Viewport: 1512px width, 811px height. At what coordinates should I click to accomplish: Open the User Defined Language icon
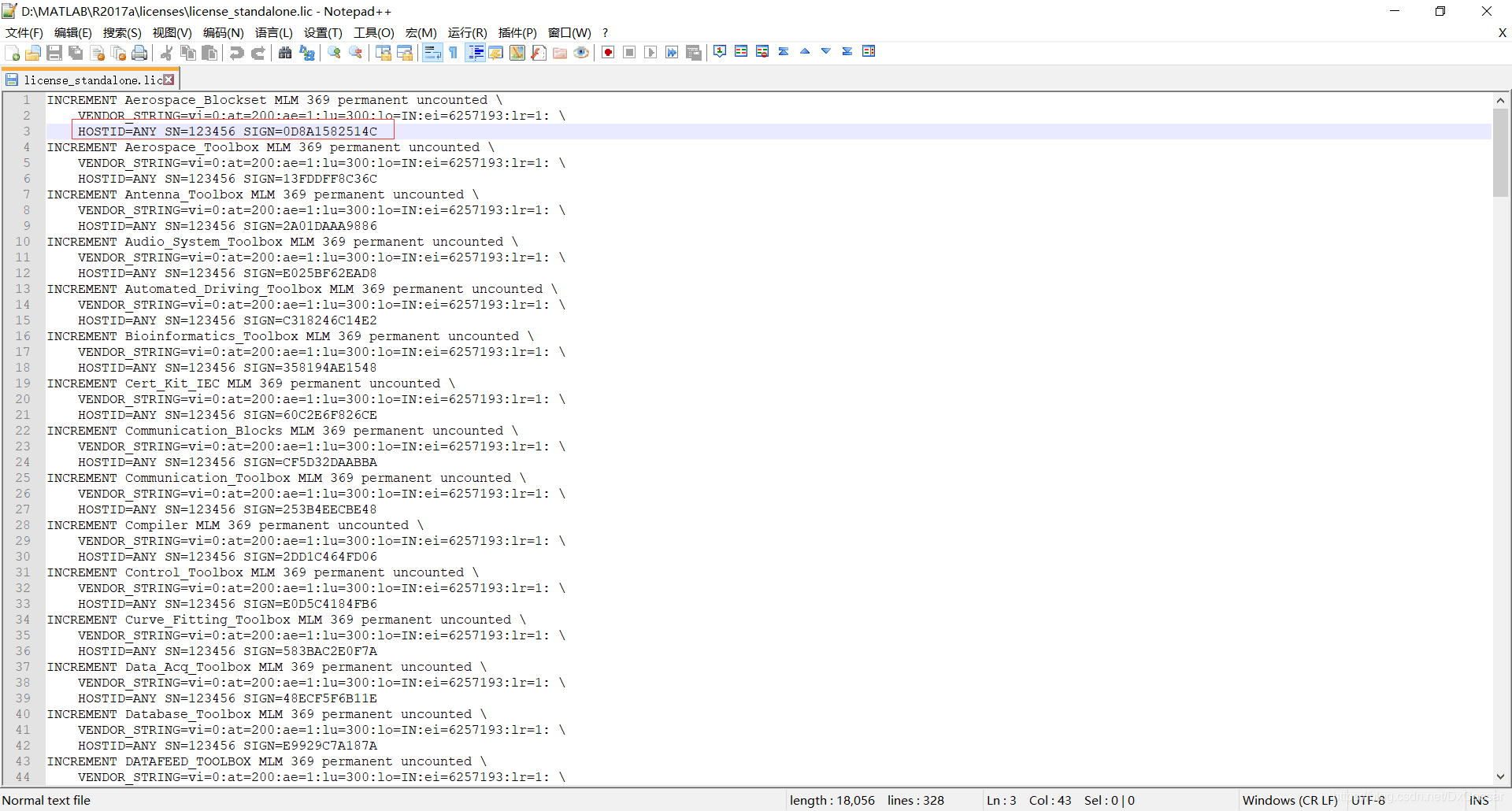point(496,53)
